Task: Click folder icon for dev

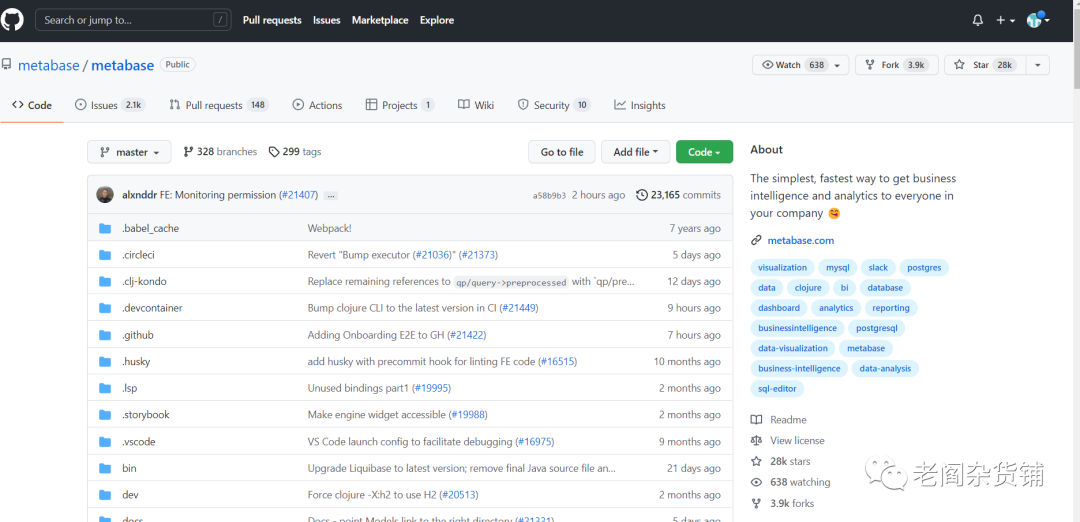Action: point(105,494)
